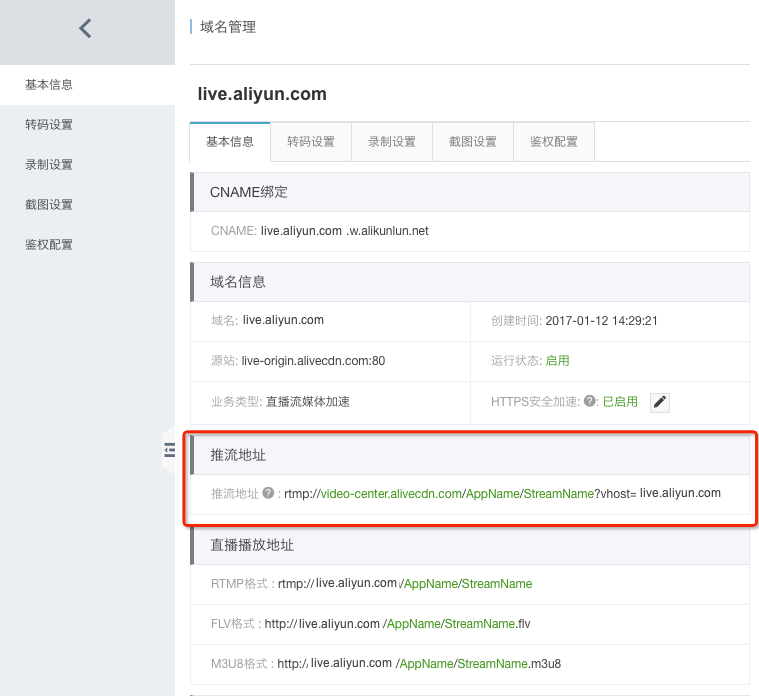Collapse the sidebar with the fold handle icon
This screenshot has width=759, height=696.
point(169,450)
